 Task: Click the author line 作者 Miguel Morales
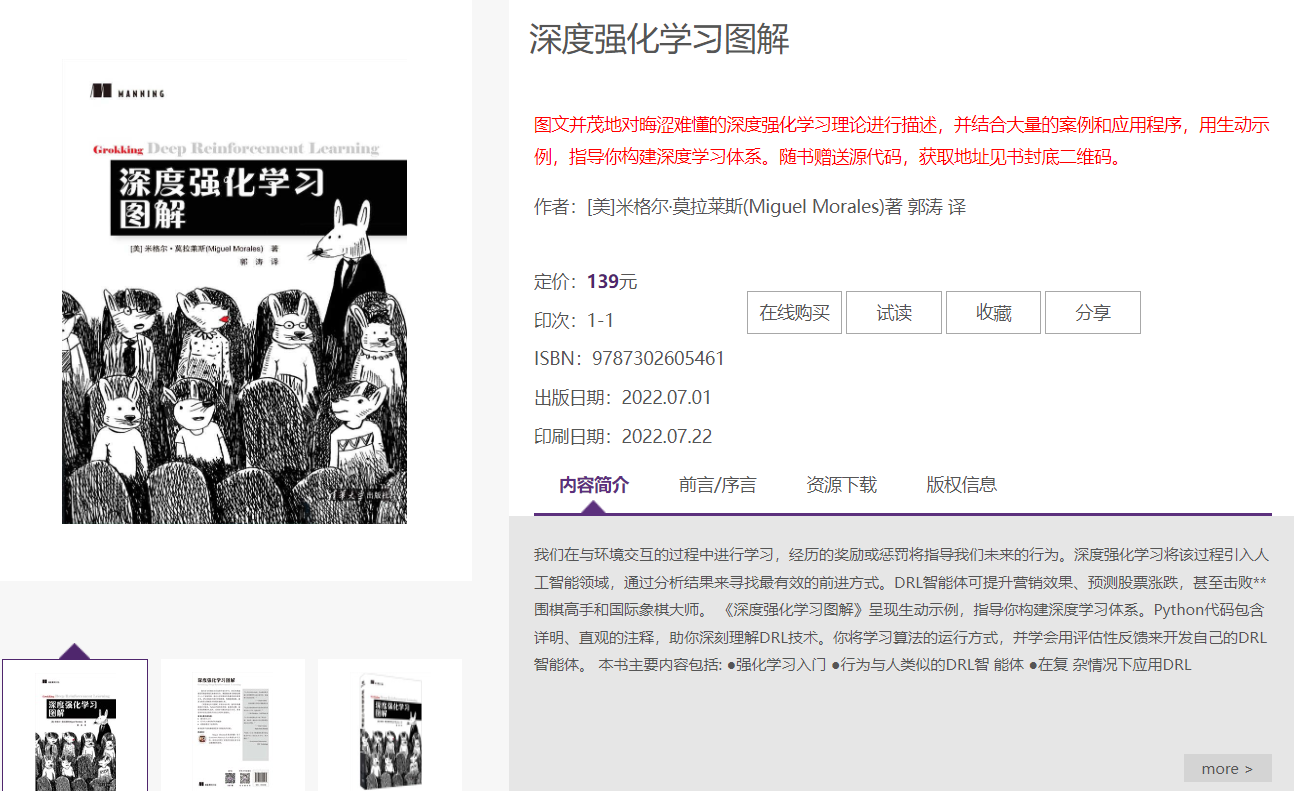tap(750, 207)
